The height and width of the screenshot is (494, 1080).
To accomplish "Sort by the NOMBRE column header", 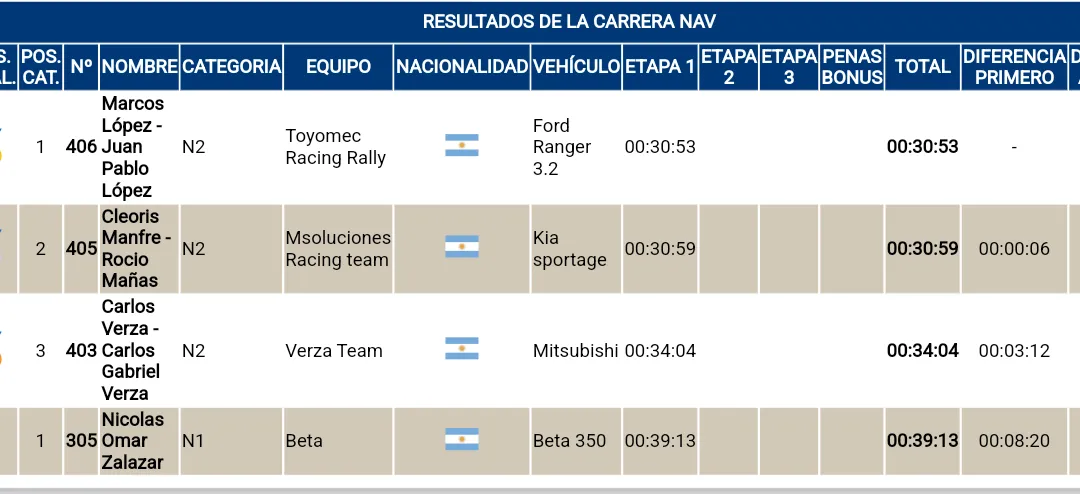I will pyautogui.click(x=139, y=67).
